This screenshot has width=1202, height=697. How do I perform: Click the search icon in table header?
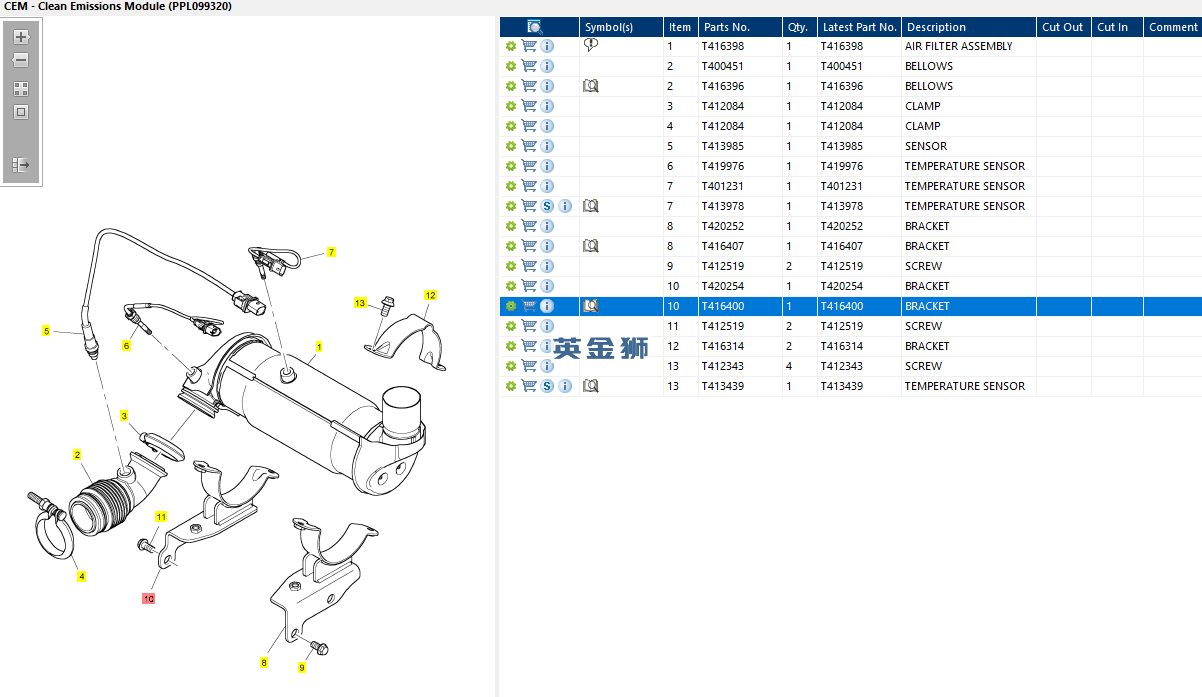pyautogui.click(x=535, y=27)
